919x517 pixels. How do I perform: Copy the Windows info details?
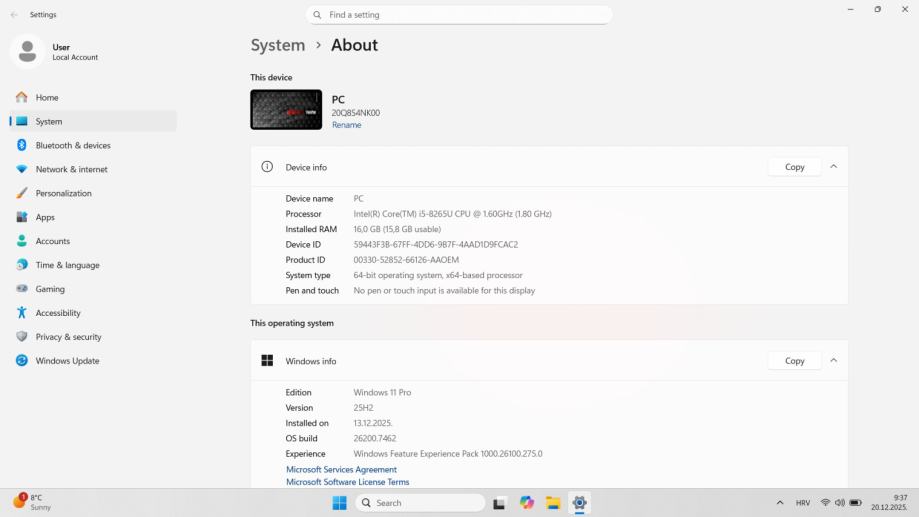[794, 361]
